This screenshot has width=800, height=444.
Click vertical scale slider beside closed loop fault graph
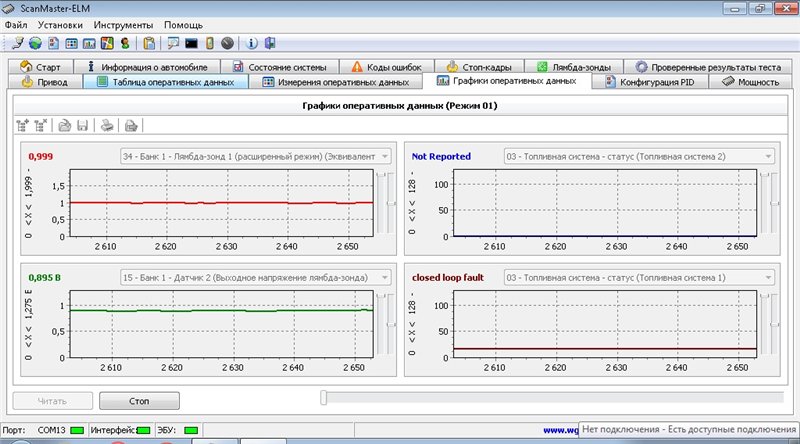pos(774,324)
